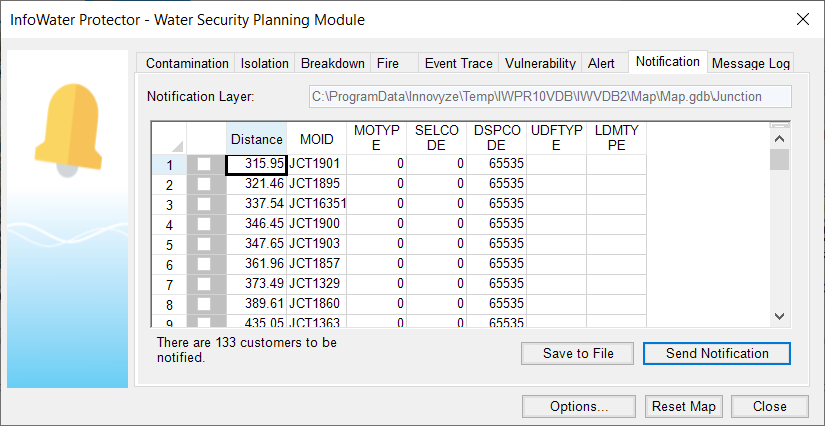Click the distance cell 321.46
This screenshot has height=426, width=825.
[x=257, y=184]
